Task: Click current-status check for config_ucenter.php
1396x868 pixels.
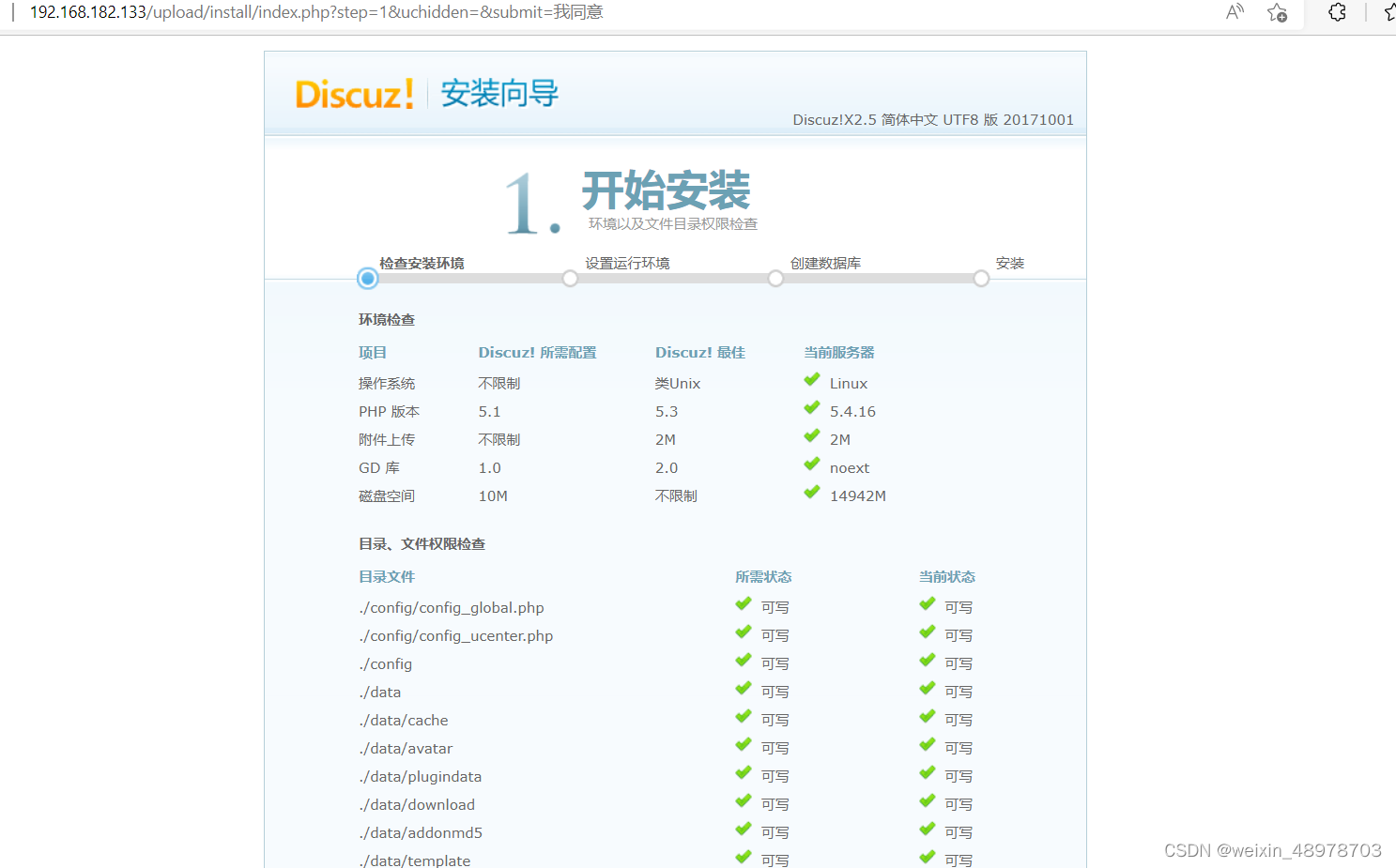Action: (928, 632)
